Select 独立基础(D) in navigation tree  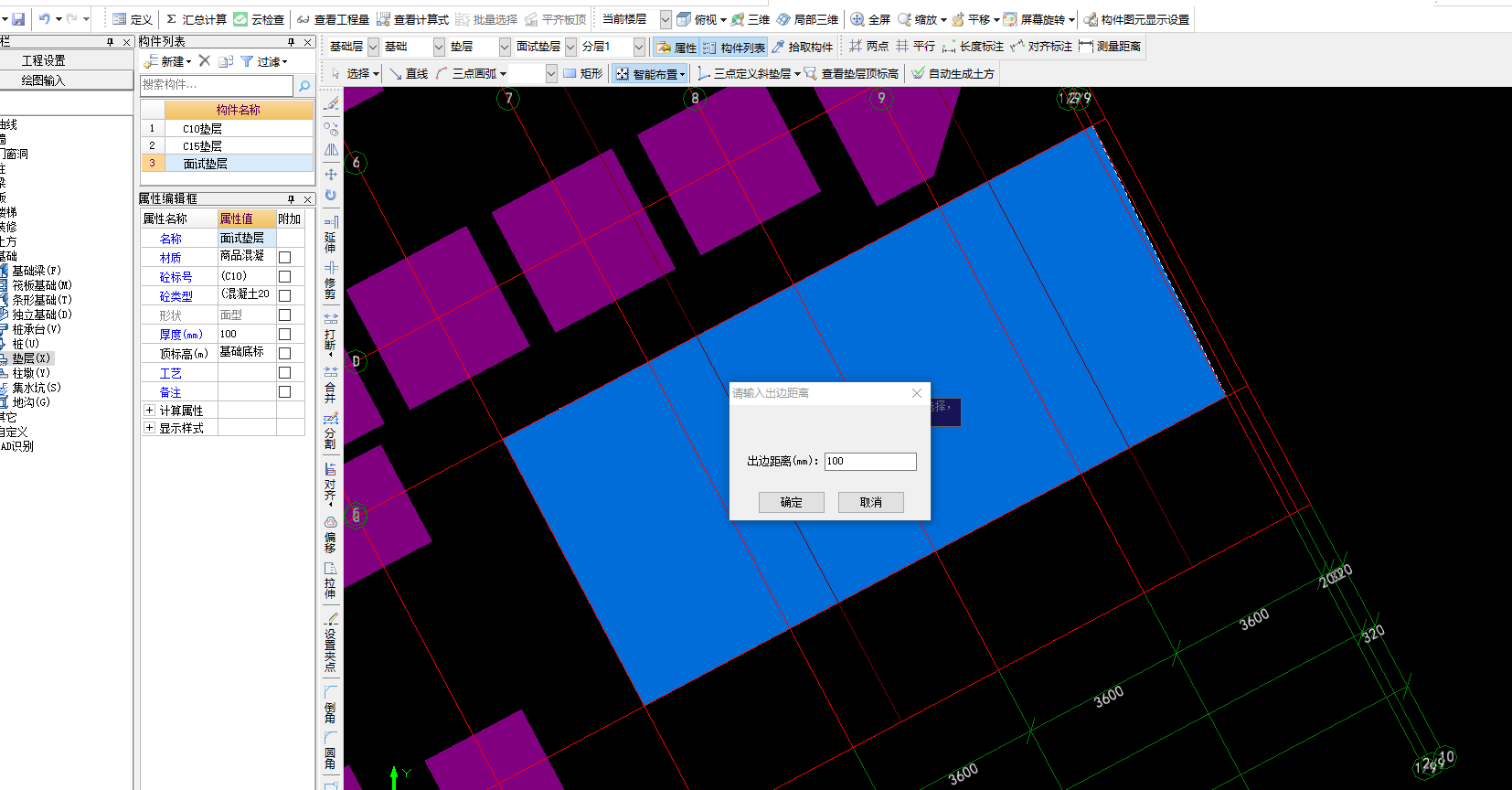tap(42, 315)
